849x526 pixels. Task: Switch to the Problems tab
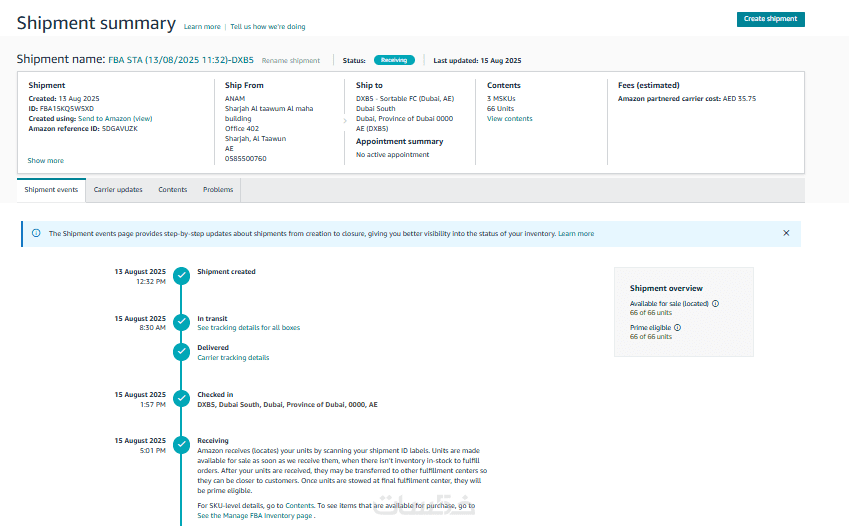tap(218, 190)
